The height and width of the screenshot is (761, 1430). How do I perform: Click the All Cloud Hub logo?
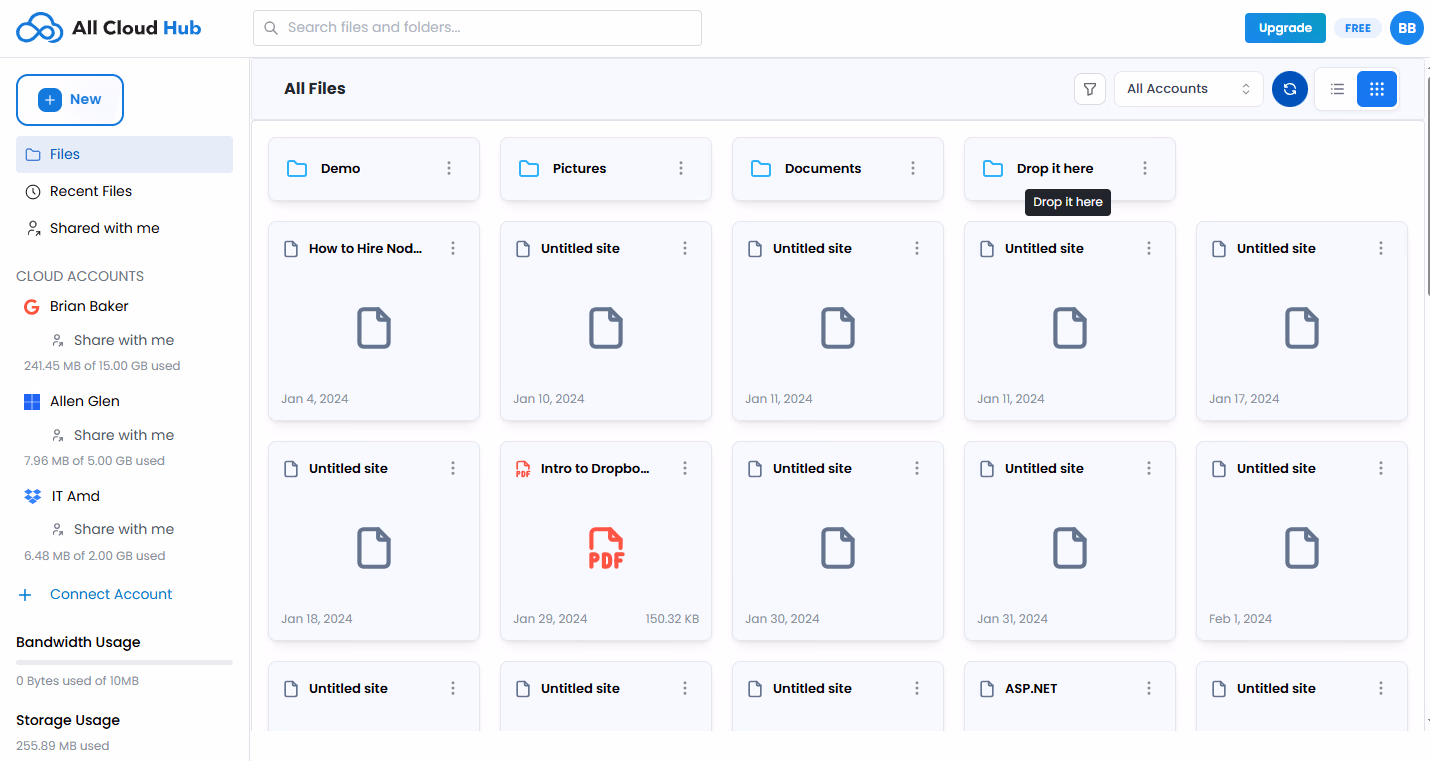pyautogui.click(x=109, y=28)
